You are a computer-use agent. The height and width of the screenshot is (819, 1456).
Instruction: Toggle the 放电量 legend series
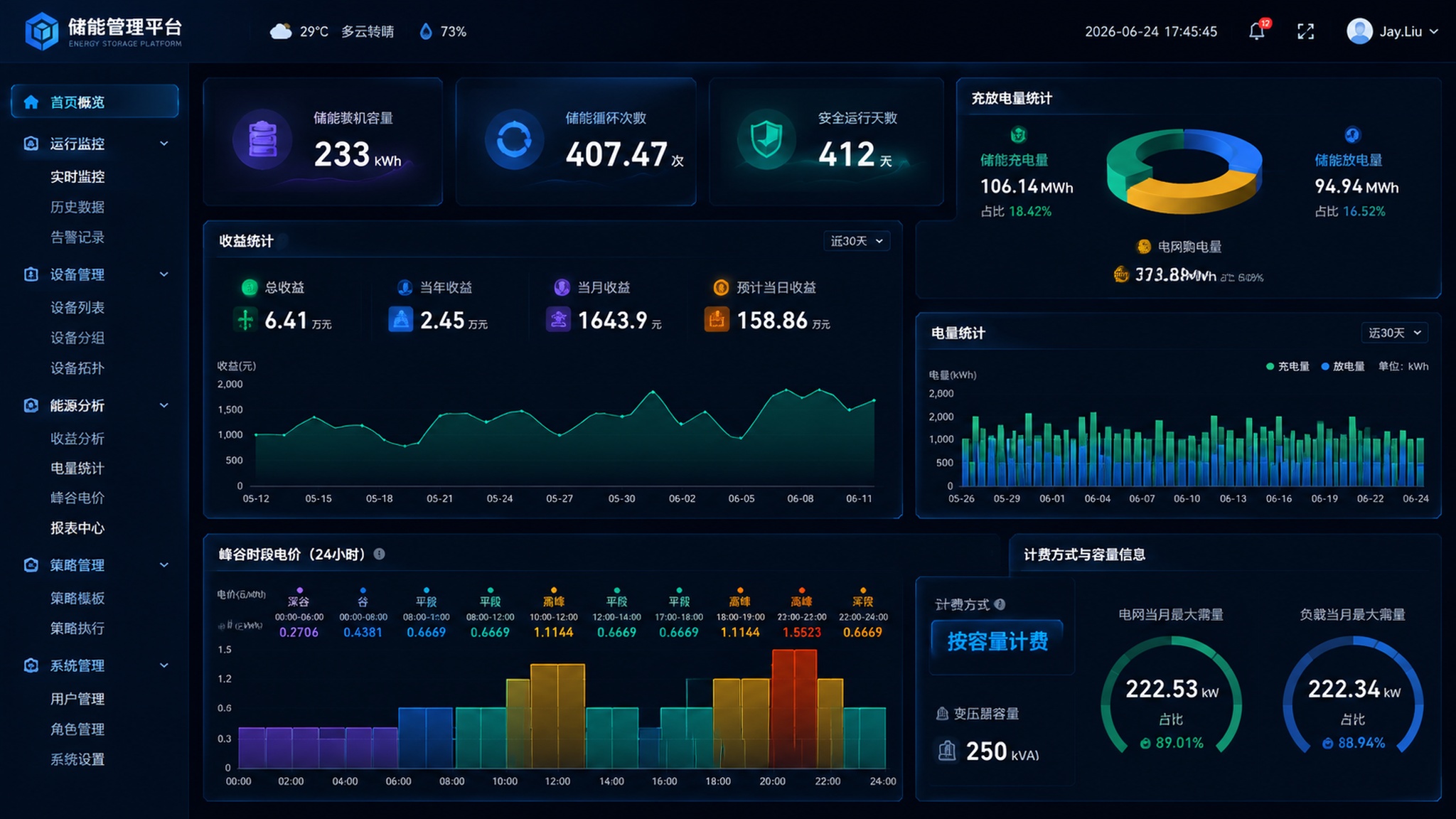(x=1343, y=366)
